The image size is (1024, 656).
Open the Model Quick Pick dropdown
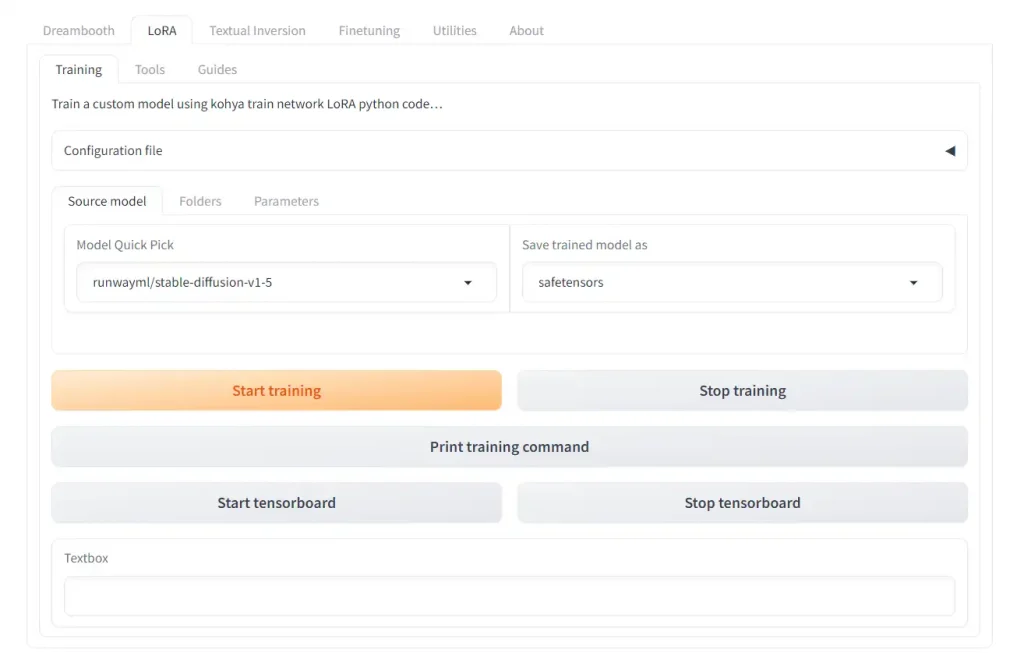(286, 283)
